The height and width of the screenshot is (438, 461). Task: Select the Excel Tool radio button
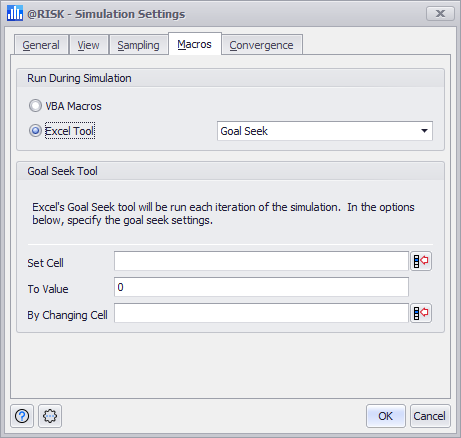[x=35, y=131]
